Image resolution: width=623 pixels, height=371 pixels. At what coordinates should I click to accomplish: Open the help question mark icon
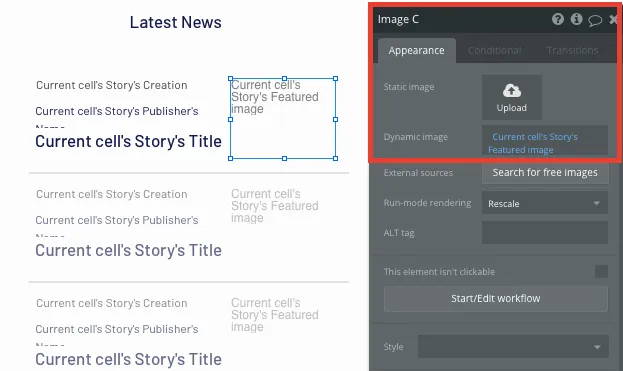(x=558, y=19)
